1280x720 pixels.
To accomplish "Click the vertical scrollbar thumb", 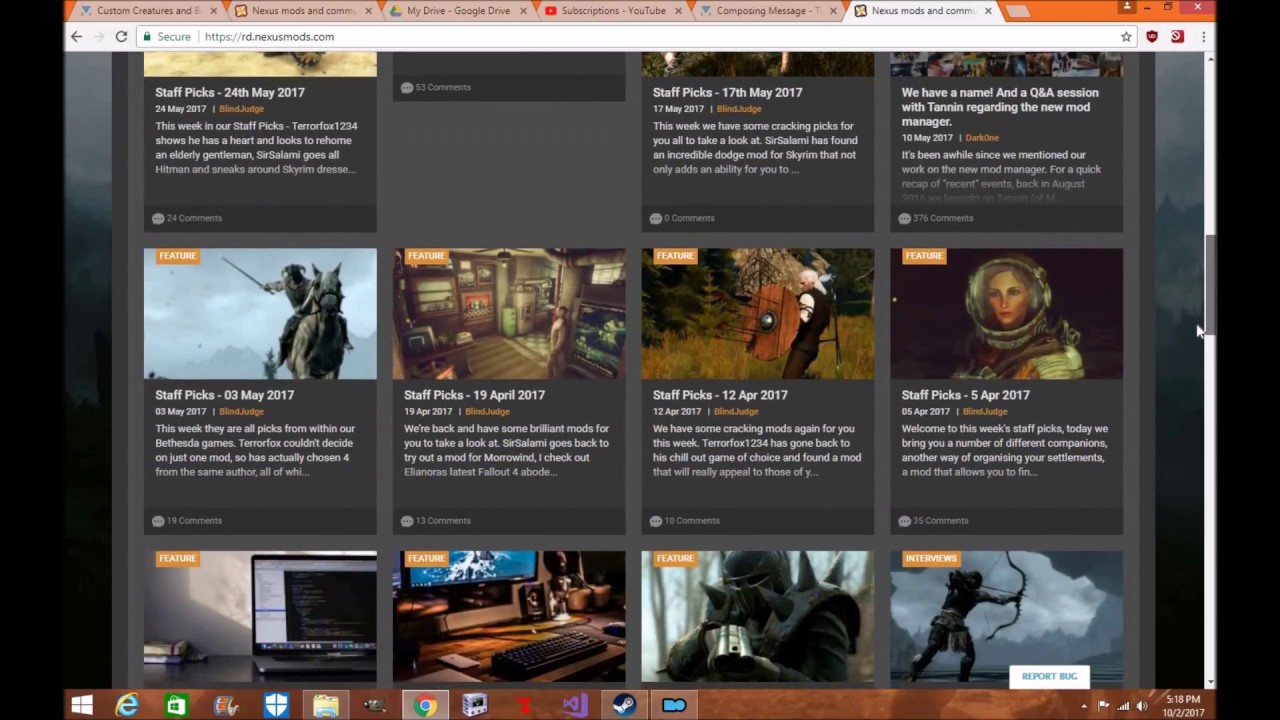I will pos(1210,283).
